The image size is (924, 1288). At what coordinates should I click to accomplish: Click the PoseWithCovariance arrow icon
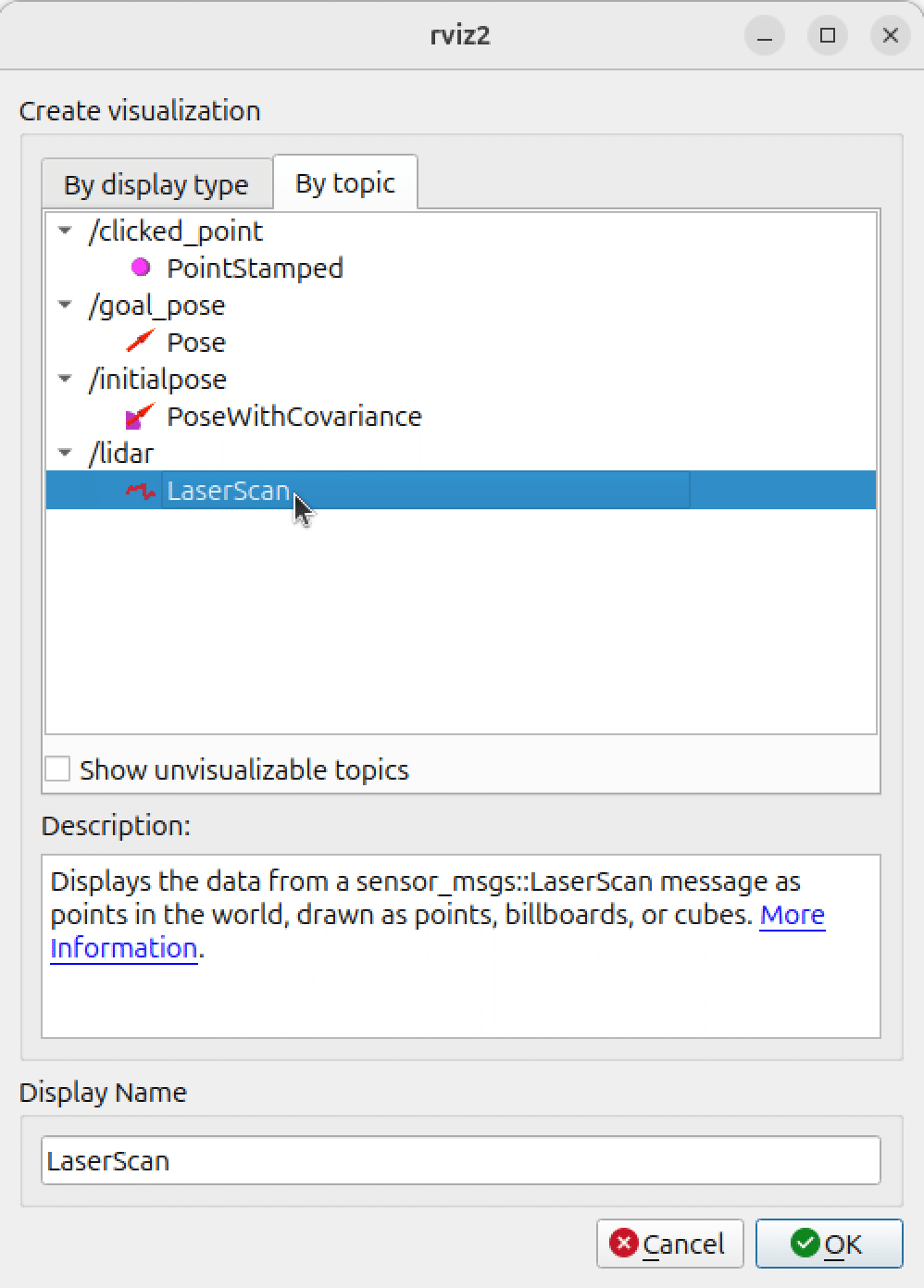pos(140,417)
